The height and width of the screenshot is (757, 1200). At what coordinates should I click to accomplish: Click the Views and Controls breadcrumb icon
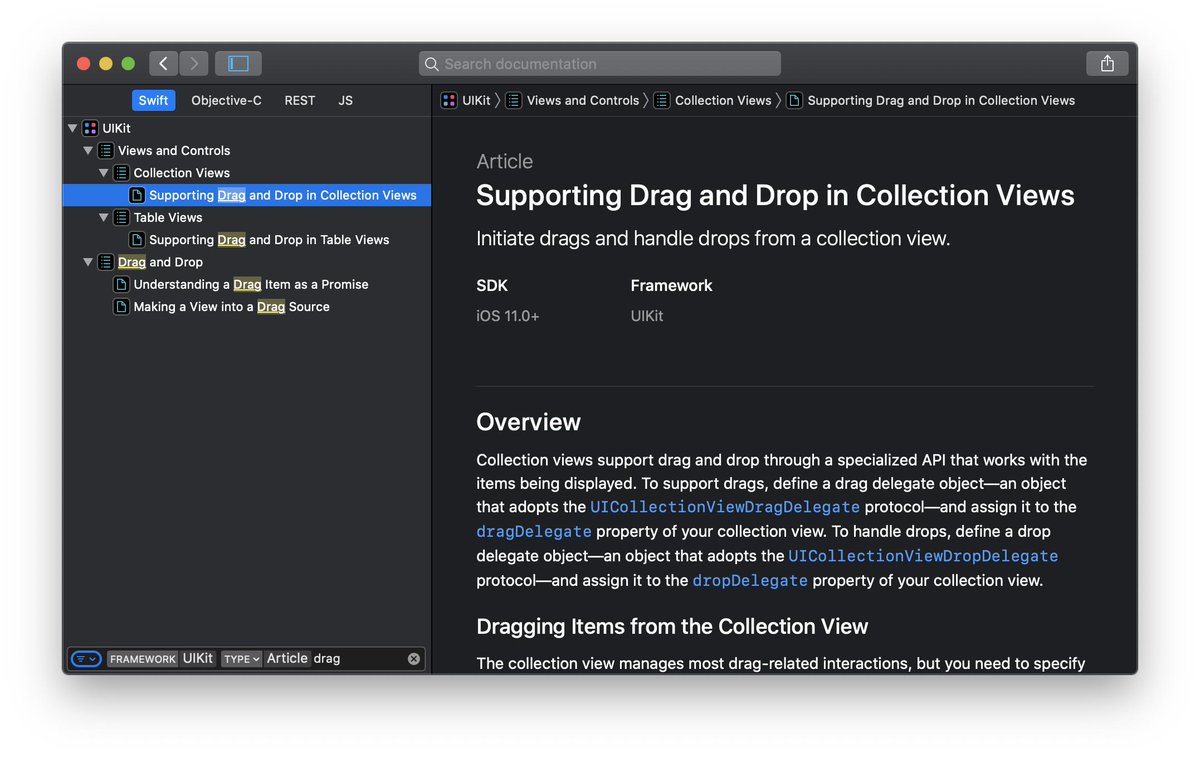pos(512,100)
